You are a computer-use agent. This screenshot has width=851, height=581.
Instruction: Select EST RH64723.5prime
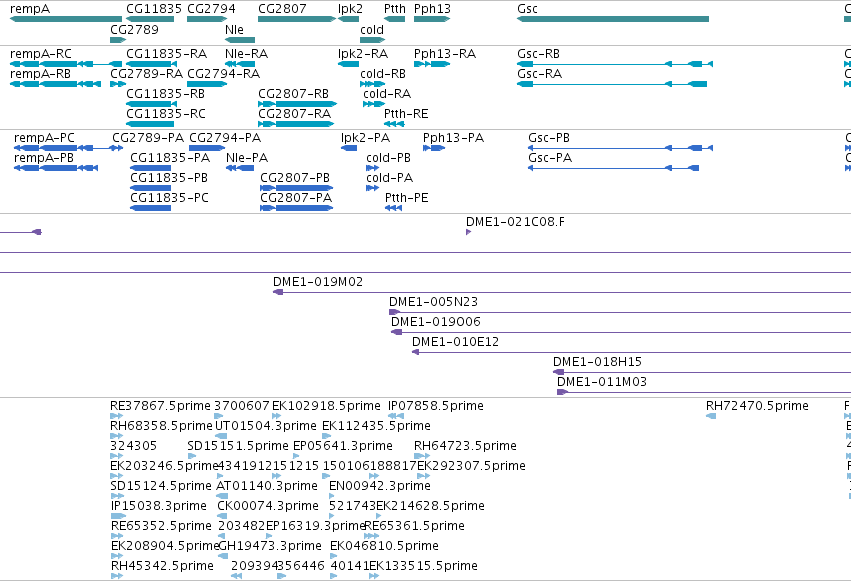click(x=422, y=456)
